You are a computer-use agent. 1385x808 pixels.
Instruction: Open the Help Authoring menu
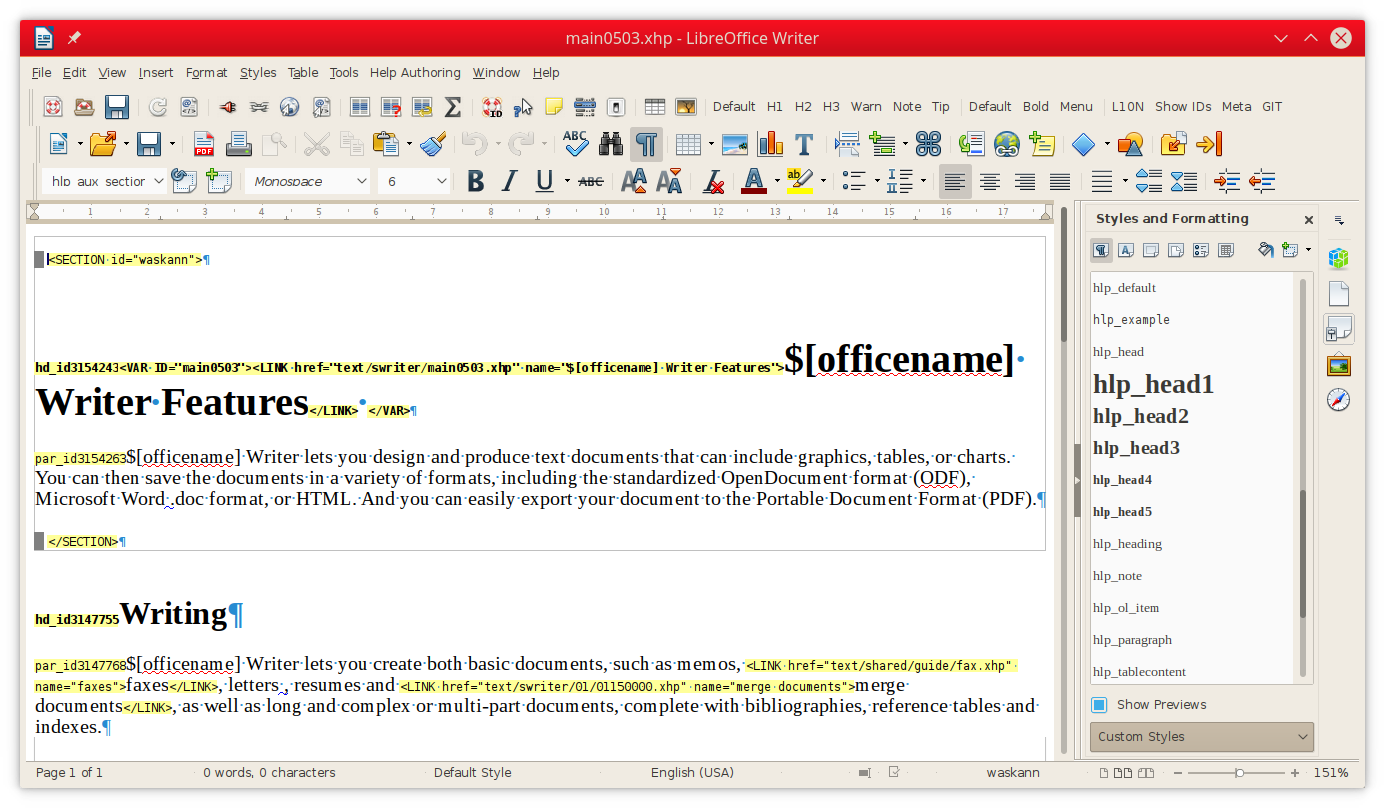(x=415, y=73)
